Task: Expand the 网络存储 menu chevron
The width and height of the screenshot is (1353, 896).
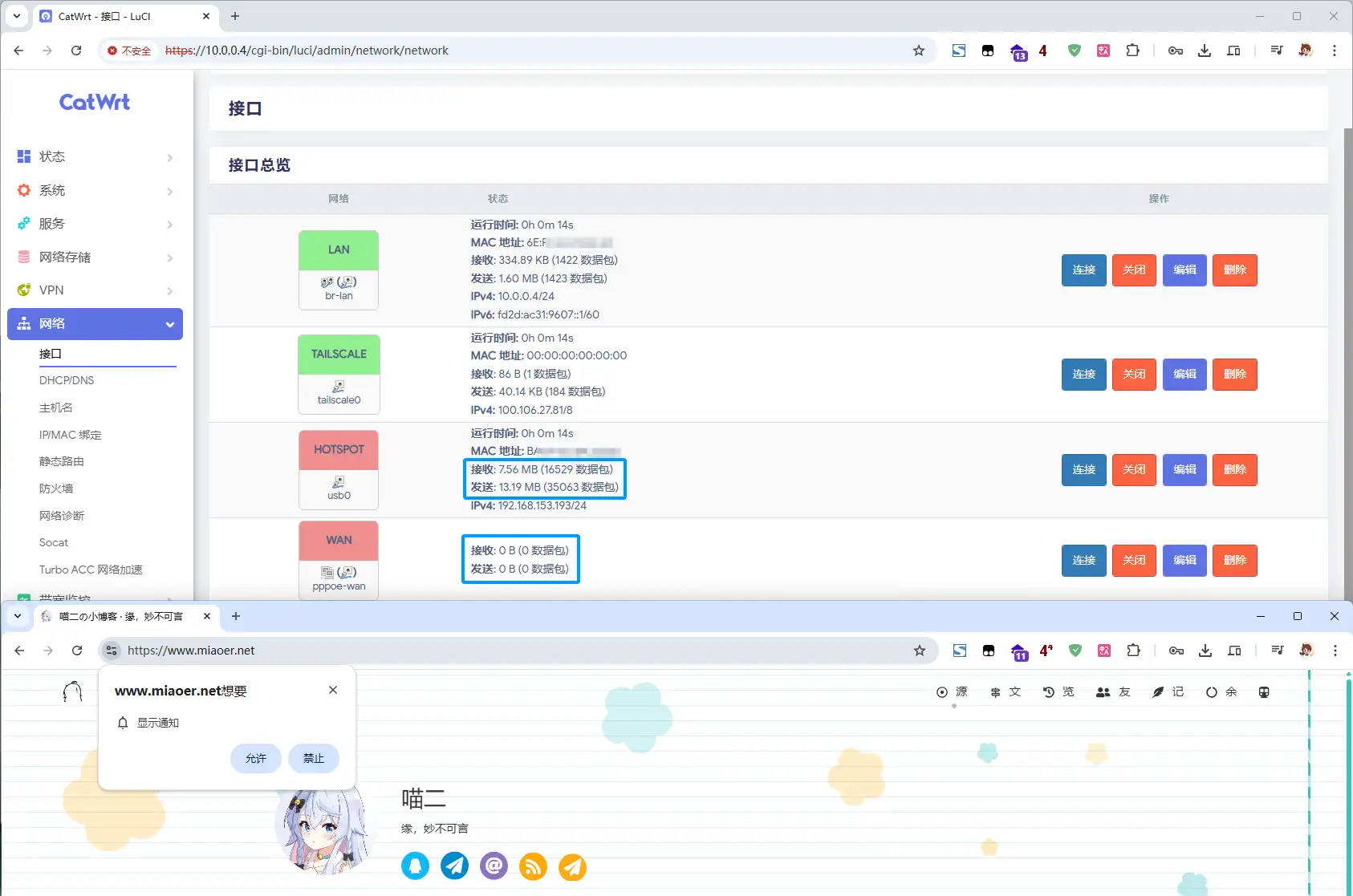Action: (x=169, y=257)
